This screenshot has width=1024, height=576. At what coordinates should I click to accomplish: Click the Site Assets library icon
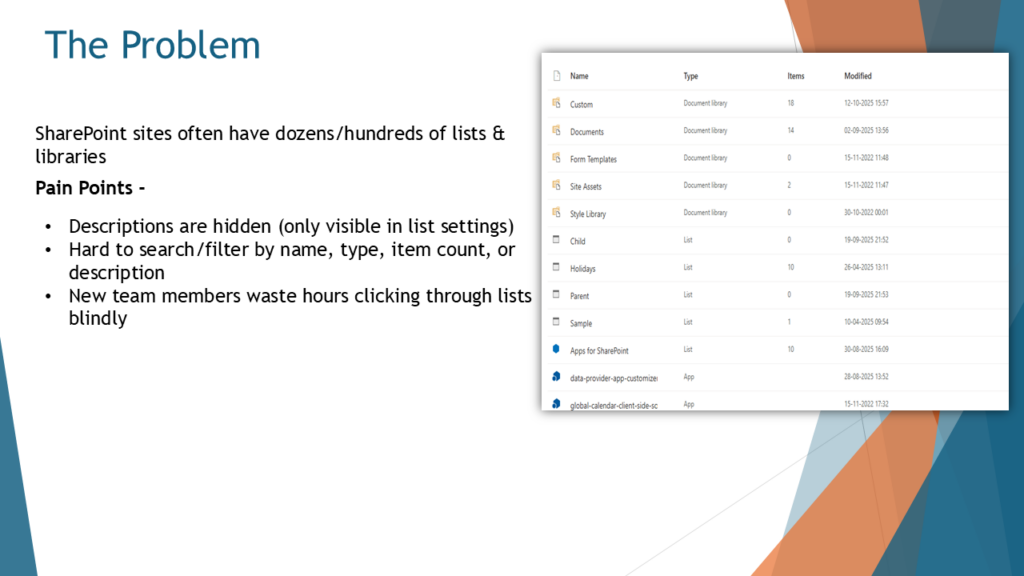(556, 185)
